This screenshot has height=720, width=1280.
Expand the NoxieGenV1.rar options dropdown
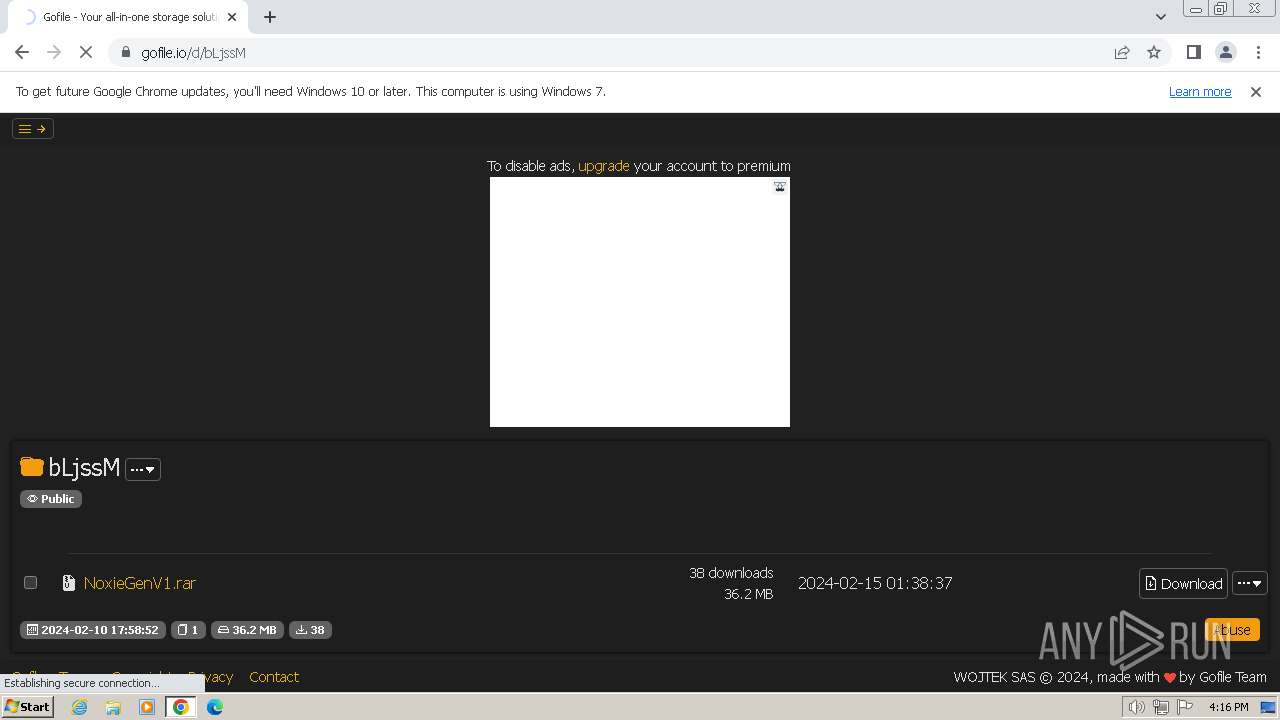tap(1250, 583)
